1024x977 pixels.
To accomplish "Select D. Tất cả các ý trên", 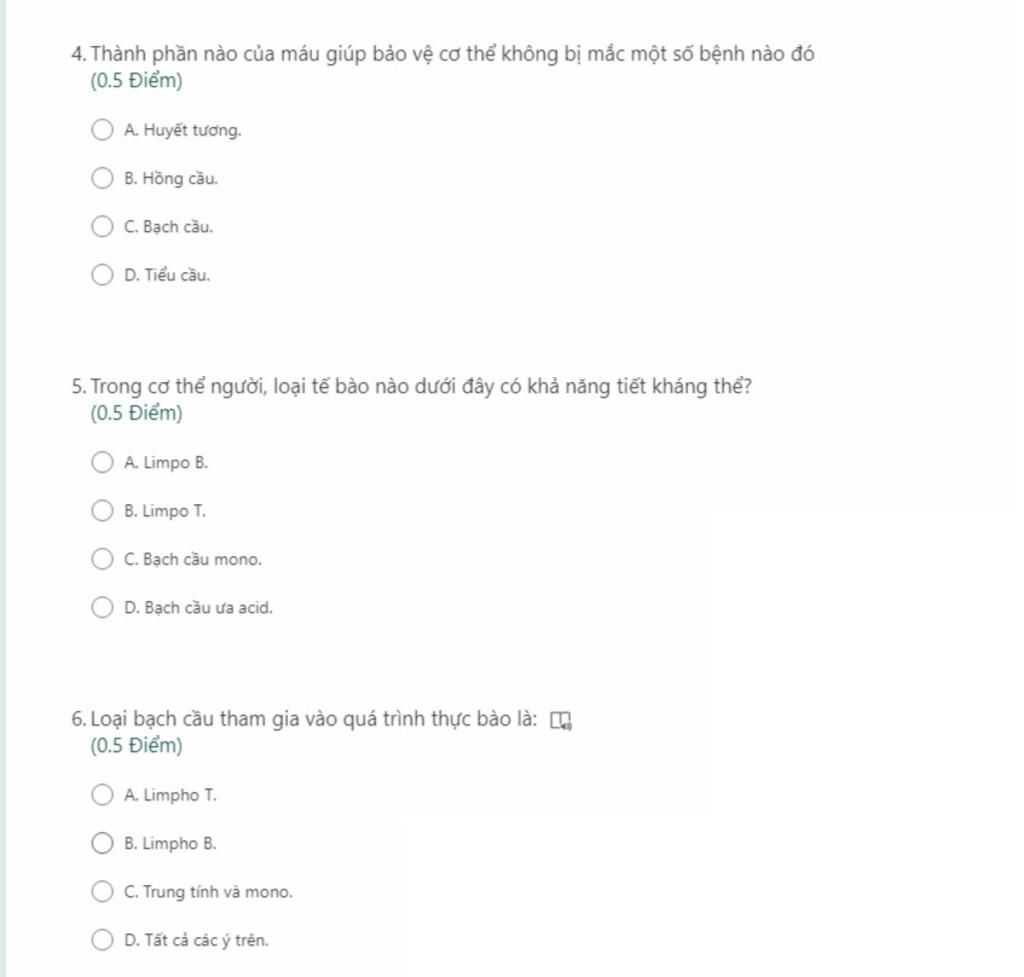I will (103, 940).
